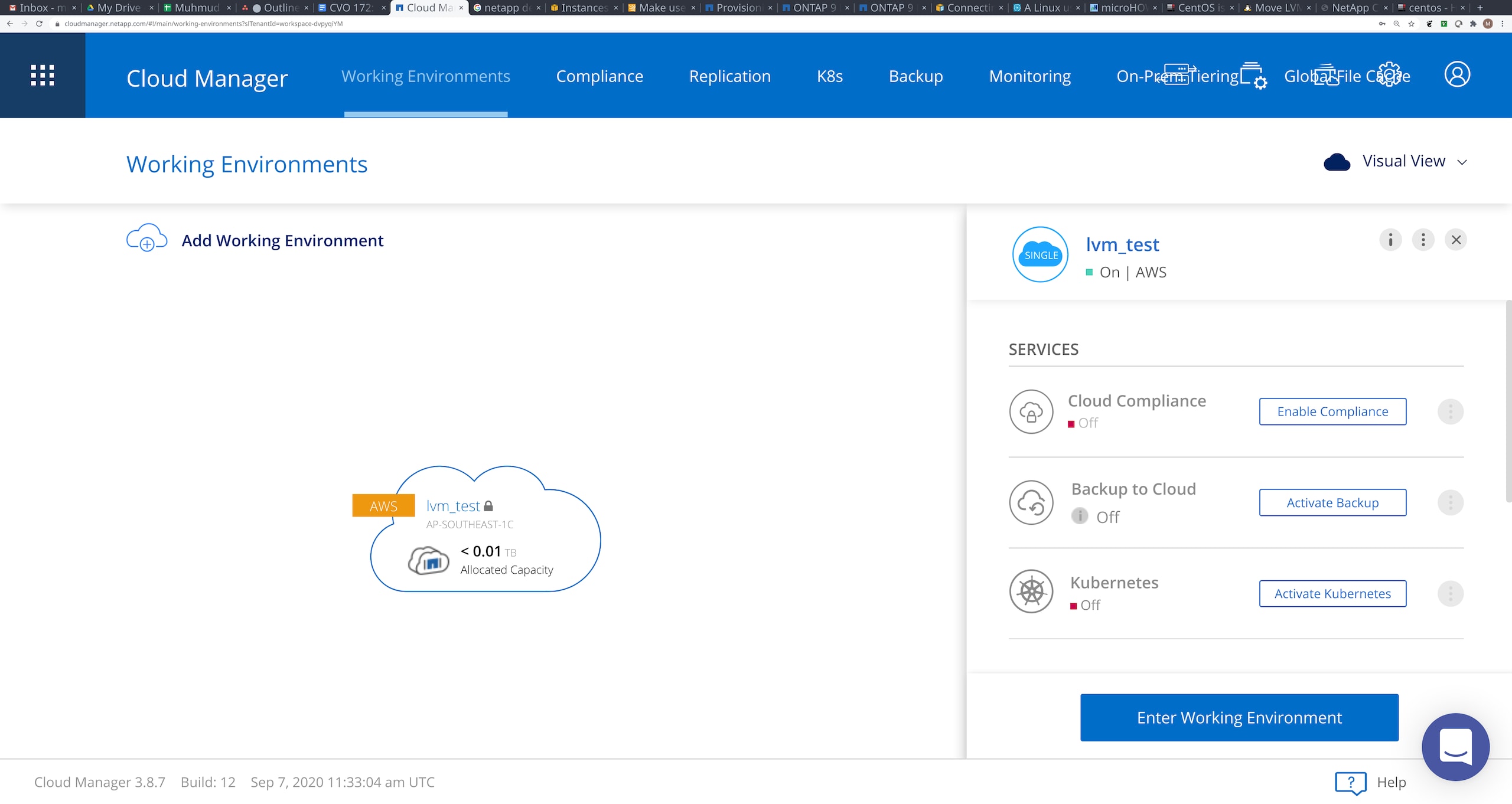Screen dimensions: 1512x804
Task: Click the lock icon next to lvm_test
Action: (x=488, y=506)
